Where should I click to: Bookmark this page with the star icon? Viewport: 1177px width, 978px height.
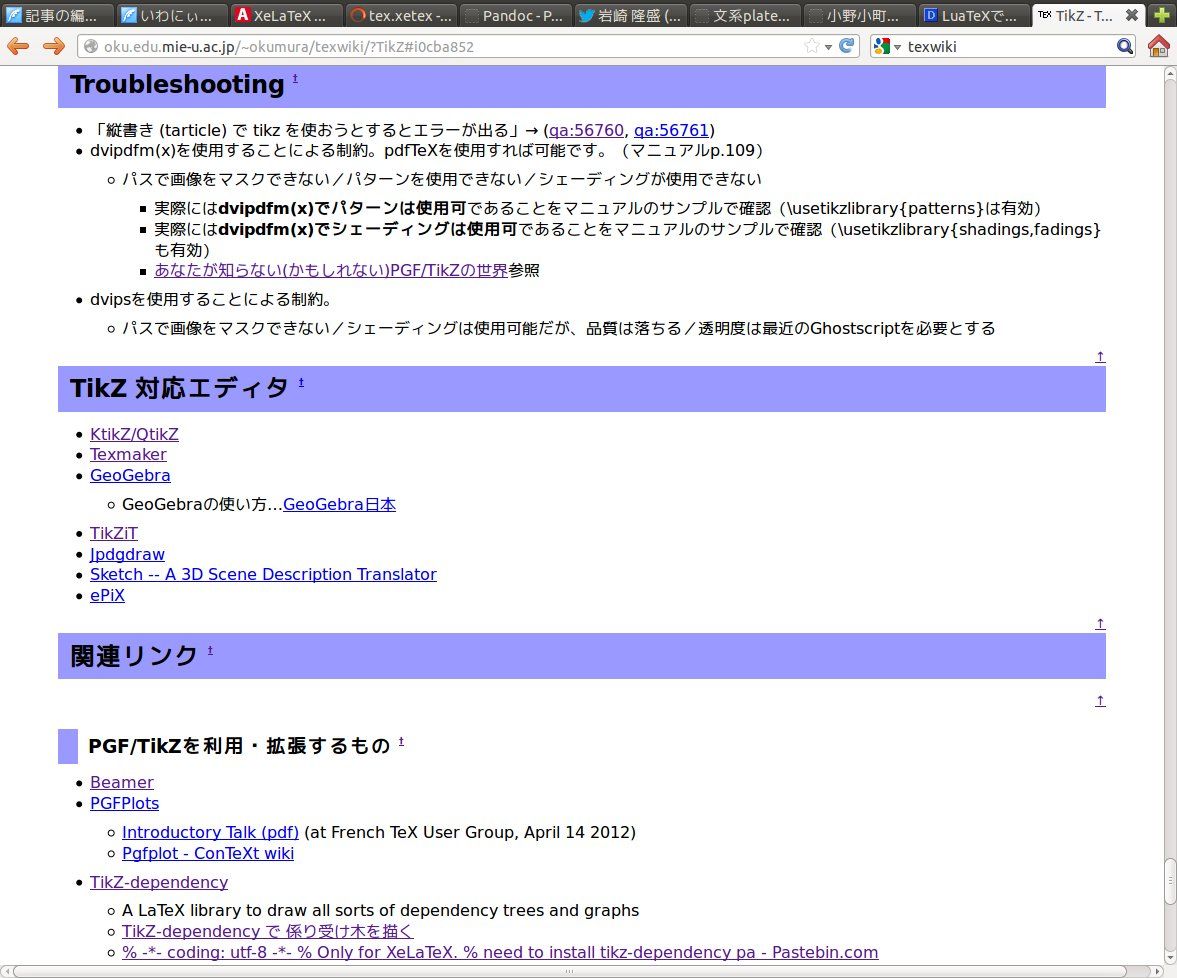coord(811,47)
